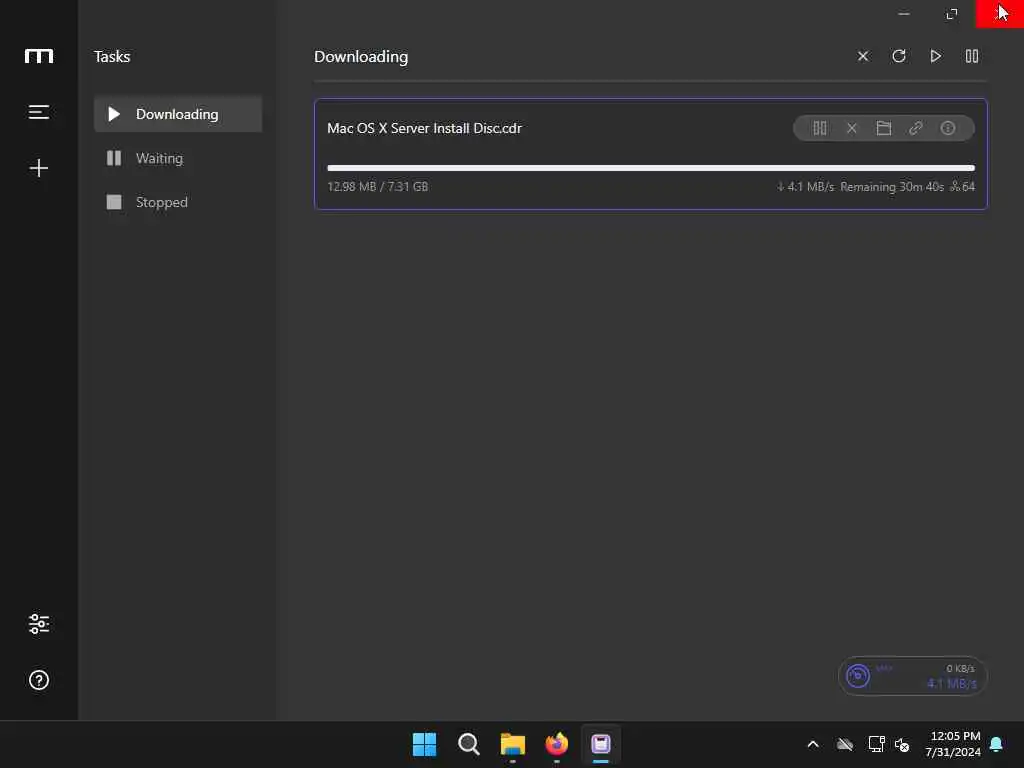Open File Explorer from taskbar
This screenshot has width=1024, height=768.
pyautogui.click(x=513, y=744)
